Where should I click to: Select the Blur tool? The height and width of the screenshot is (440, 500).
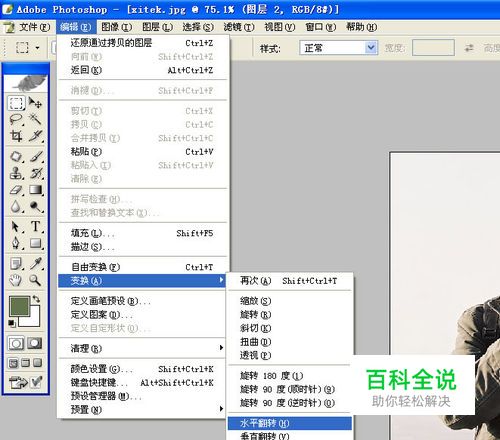point(16,207)
